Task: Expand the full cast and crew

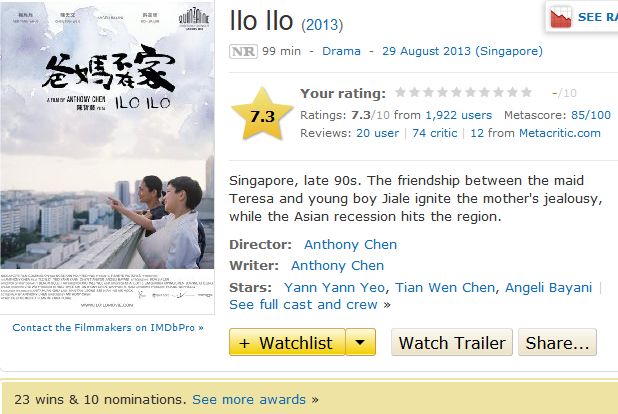Action: (x=303, y=304)
